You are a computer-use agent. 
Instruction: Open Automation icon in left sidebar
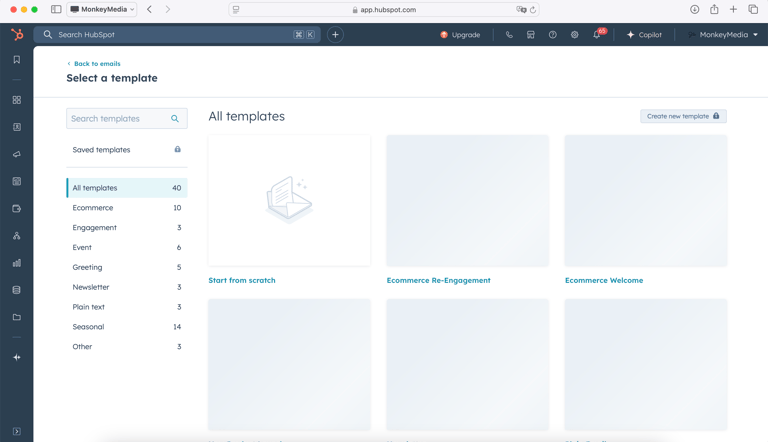(x=17, y=236)
